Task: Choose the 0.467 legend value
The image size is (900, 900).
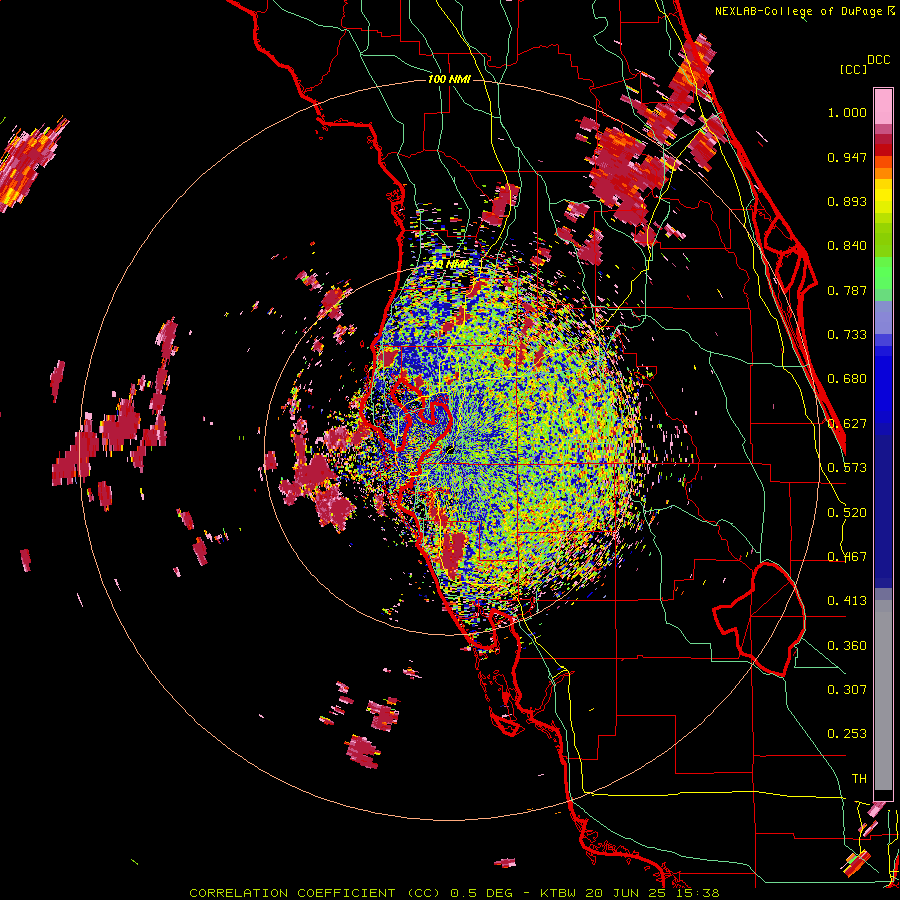Action: coord(847,557)
